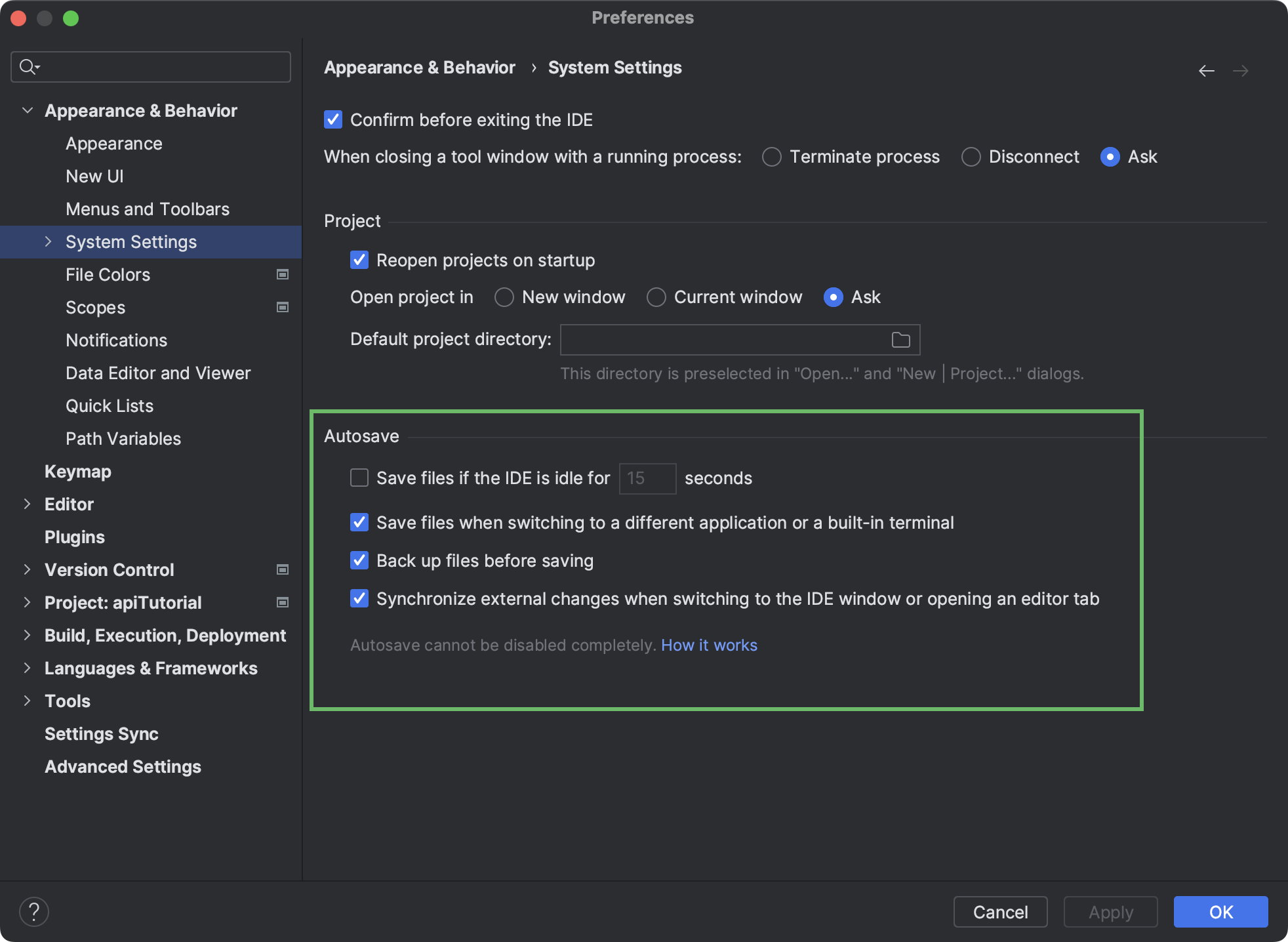
Task: Open help via the question mark icon
Action: click(34, 911)
